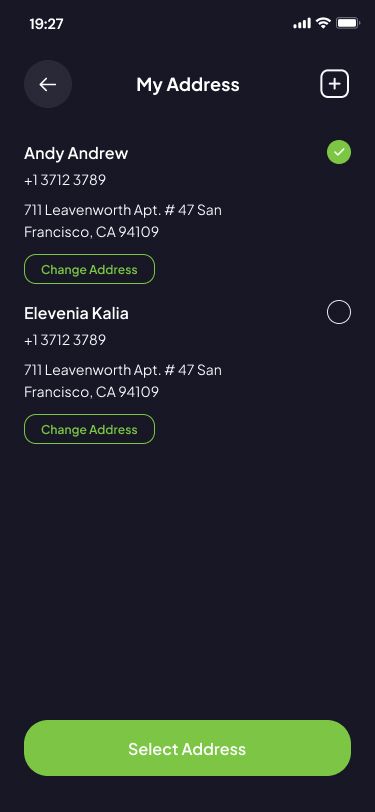Tap Elevenia Kalia's Leavenworth street address text

point(123,370)
